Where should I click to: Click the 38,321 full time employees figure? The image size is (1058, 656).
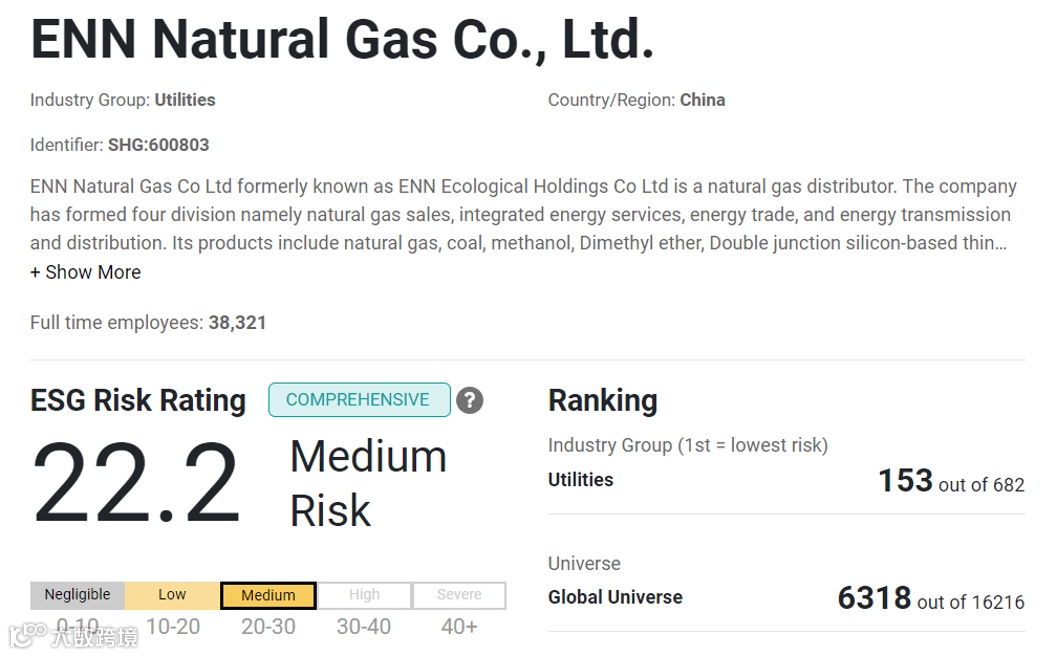pyautogui.click(x=237, y=323)
